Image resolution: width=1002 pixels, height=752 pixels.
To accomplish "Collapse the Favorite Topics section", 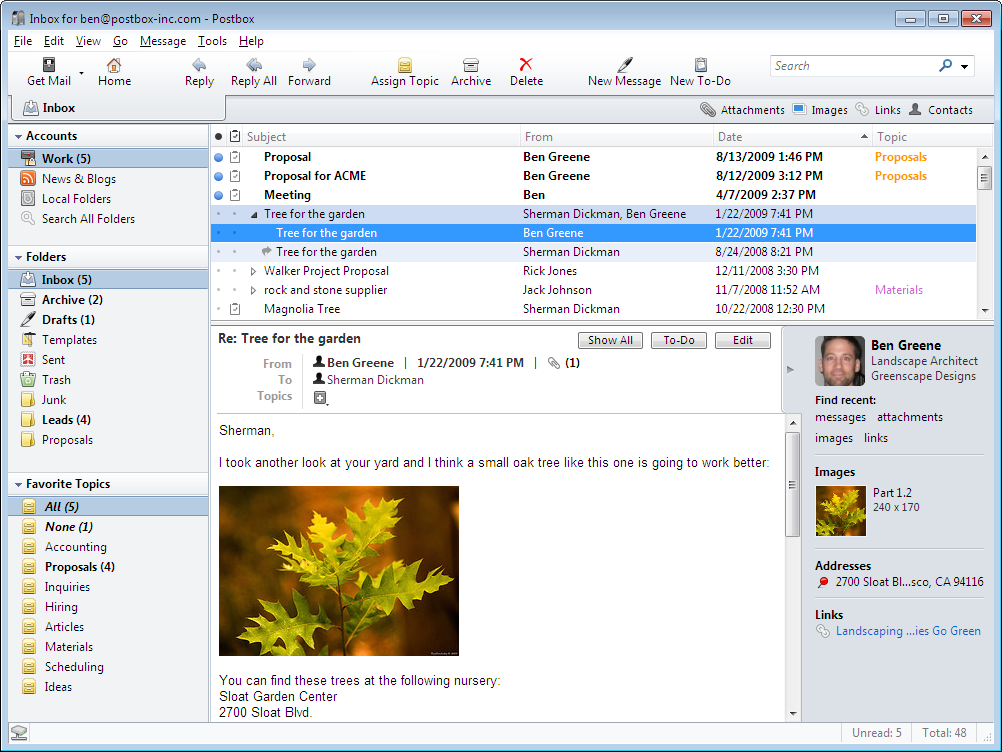I will (19, 485).
